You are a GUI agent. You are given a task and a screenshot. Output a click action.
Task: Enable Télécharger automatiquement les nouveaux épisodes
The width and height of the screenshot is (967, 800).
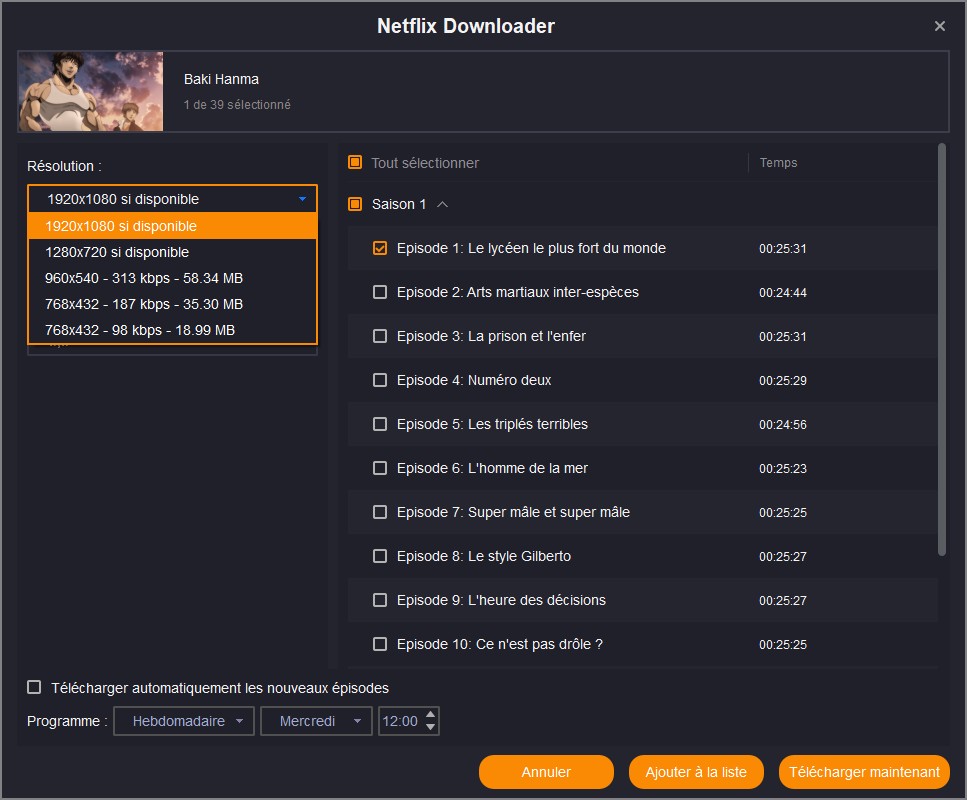click(34, 687)
